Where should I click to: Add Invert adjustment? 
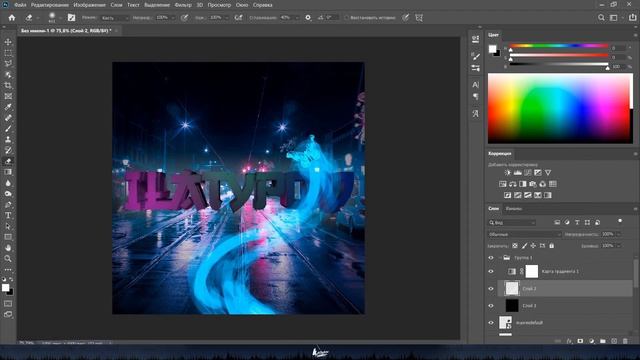507,195
